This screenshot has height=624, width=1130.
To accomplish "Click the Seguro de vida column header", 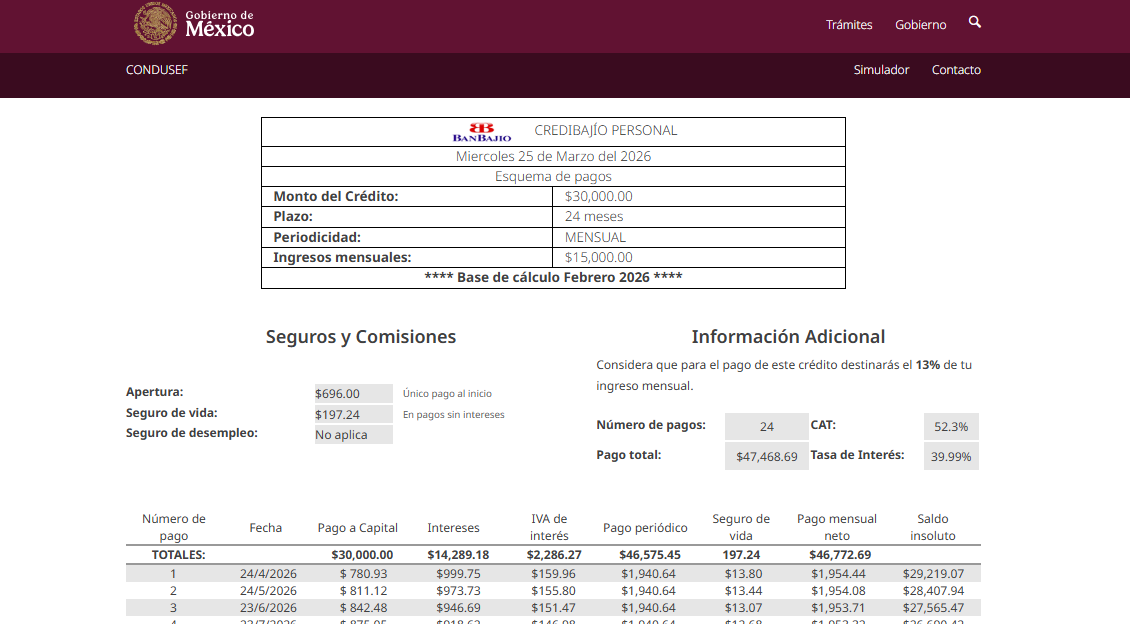I will pos(741,527).
